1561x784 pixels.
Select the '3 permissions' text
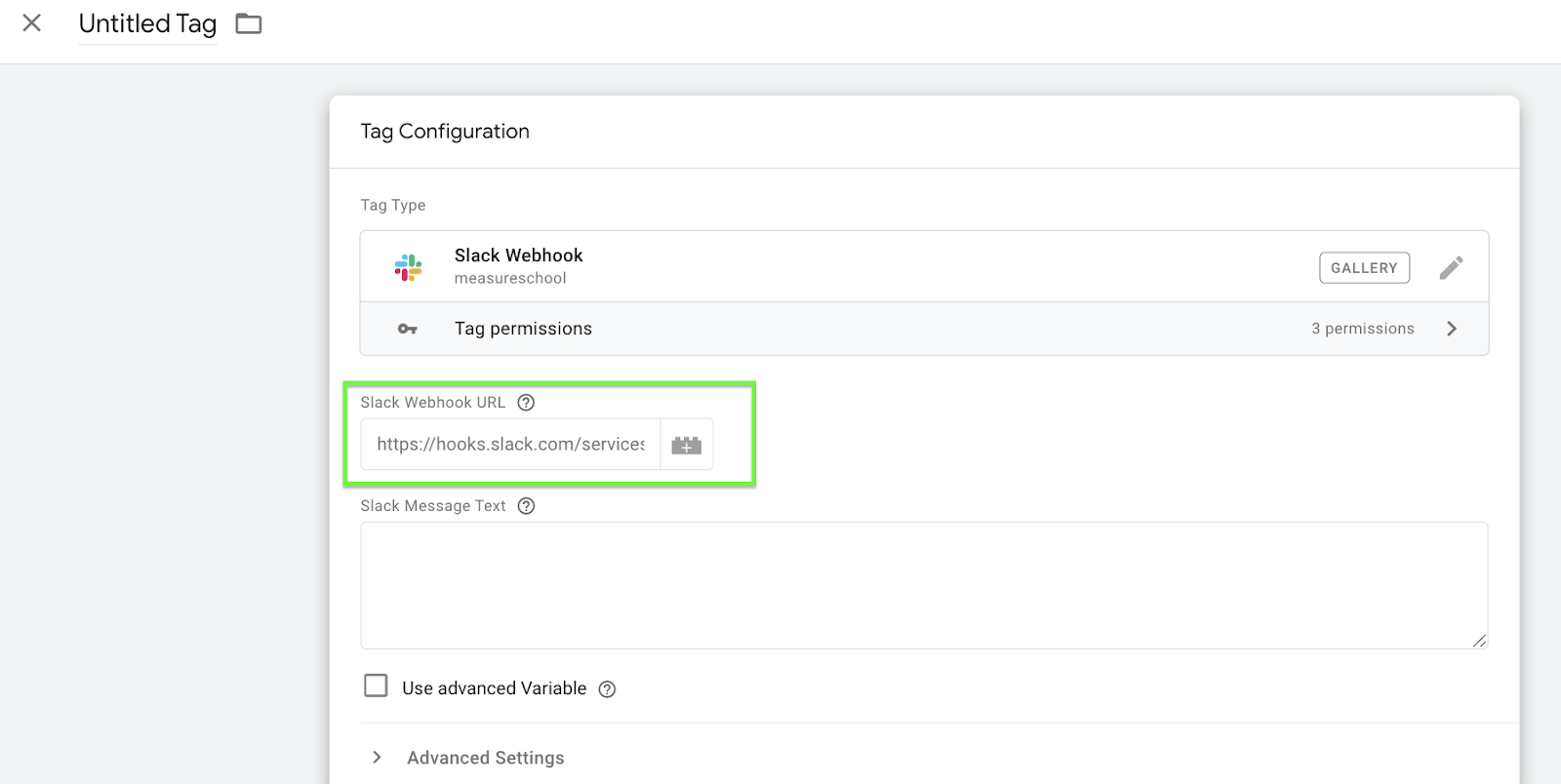pyautogui.click(x=1362, y=329)
